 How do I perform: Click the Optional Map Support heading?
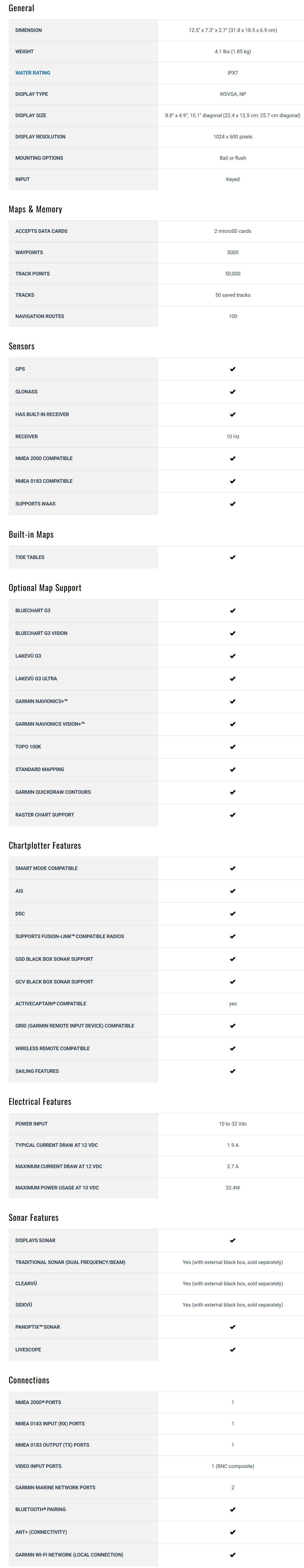click(45, 588)
